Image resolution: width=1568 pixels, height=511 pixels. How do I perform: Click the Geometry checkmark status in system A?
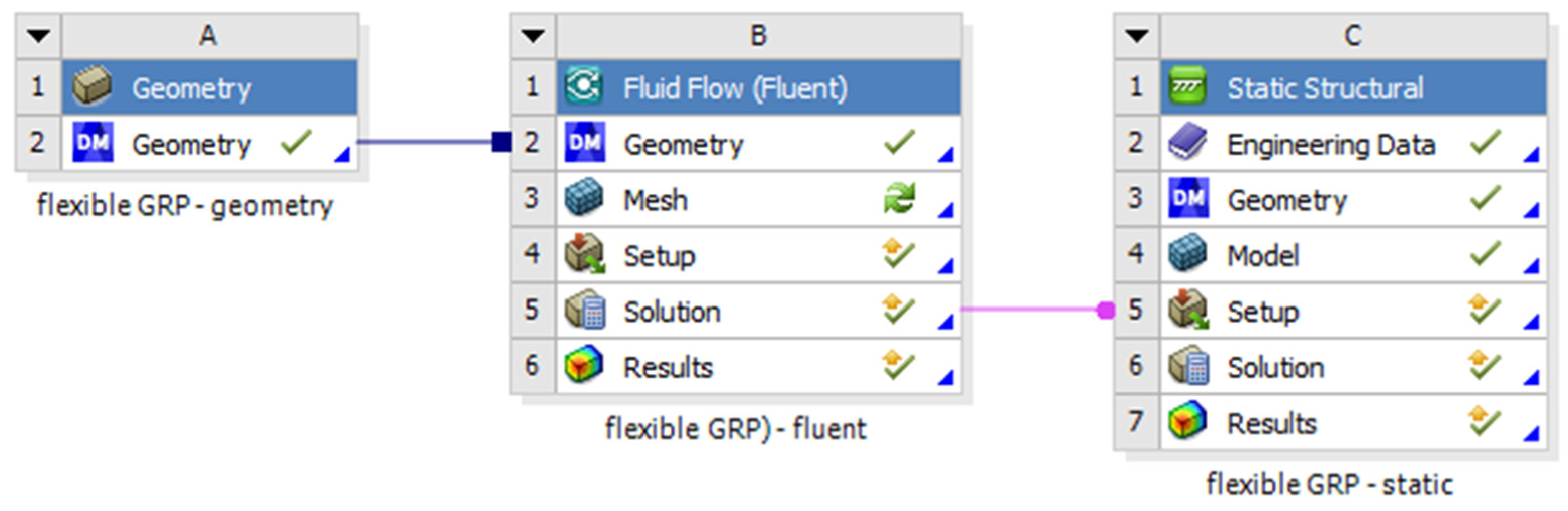296,142
